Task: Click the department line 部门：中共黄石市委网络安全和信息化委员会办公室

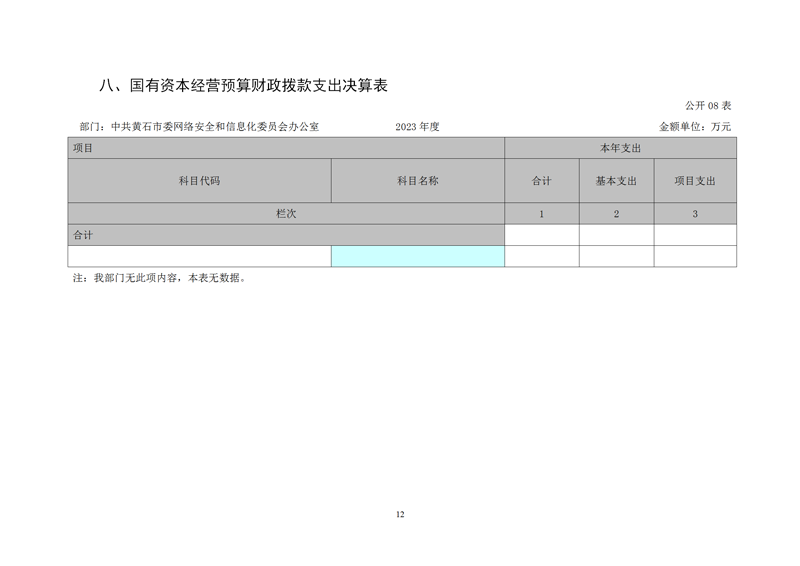Action: click(x=199, y=127)
